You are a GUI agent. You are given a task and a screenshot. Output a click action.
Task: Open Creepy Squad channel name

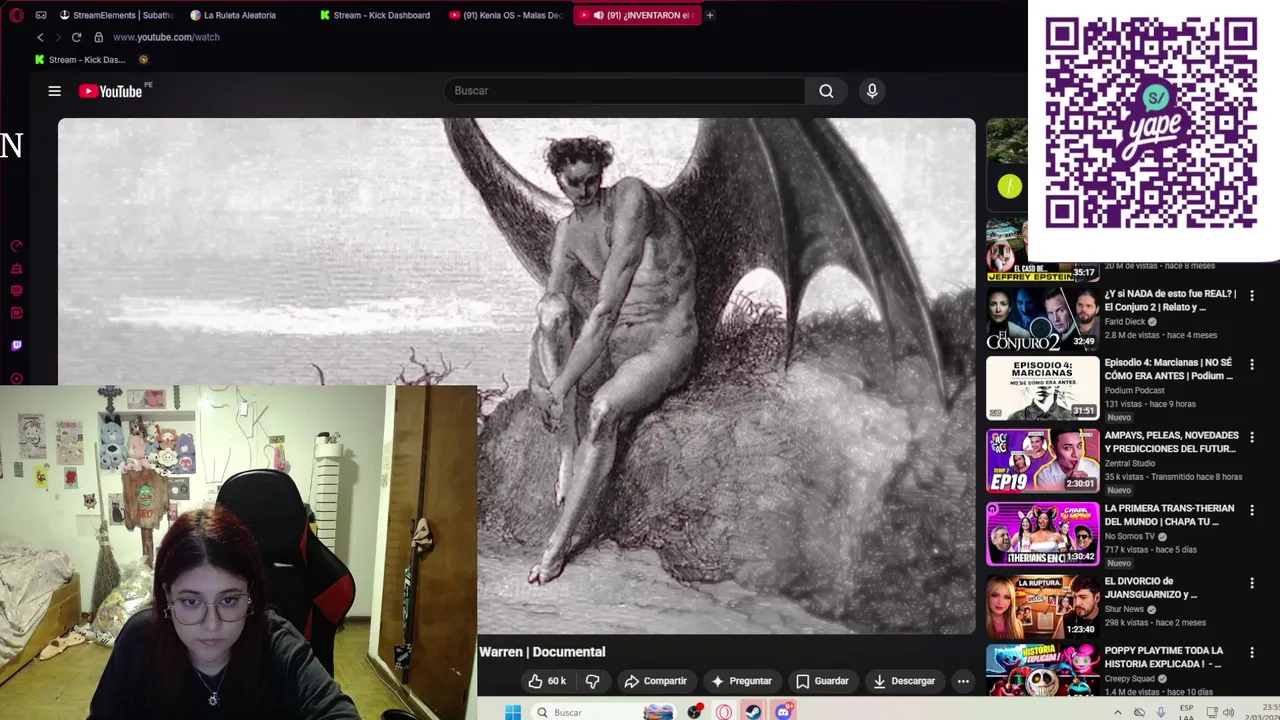click(x=1131, y=679)
